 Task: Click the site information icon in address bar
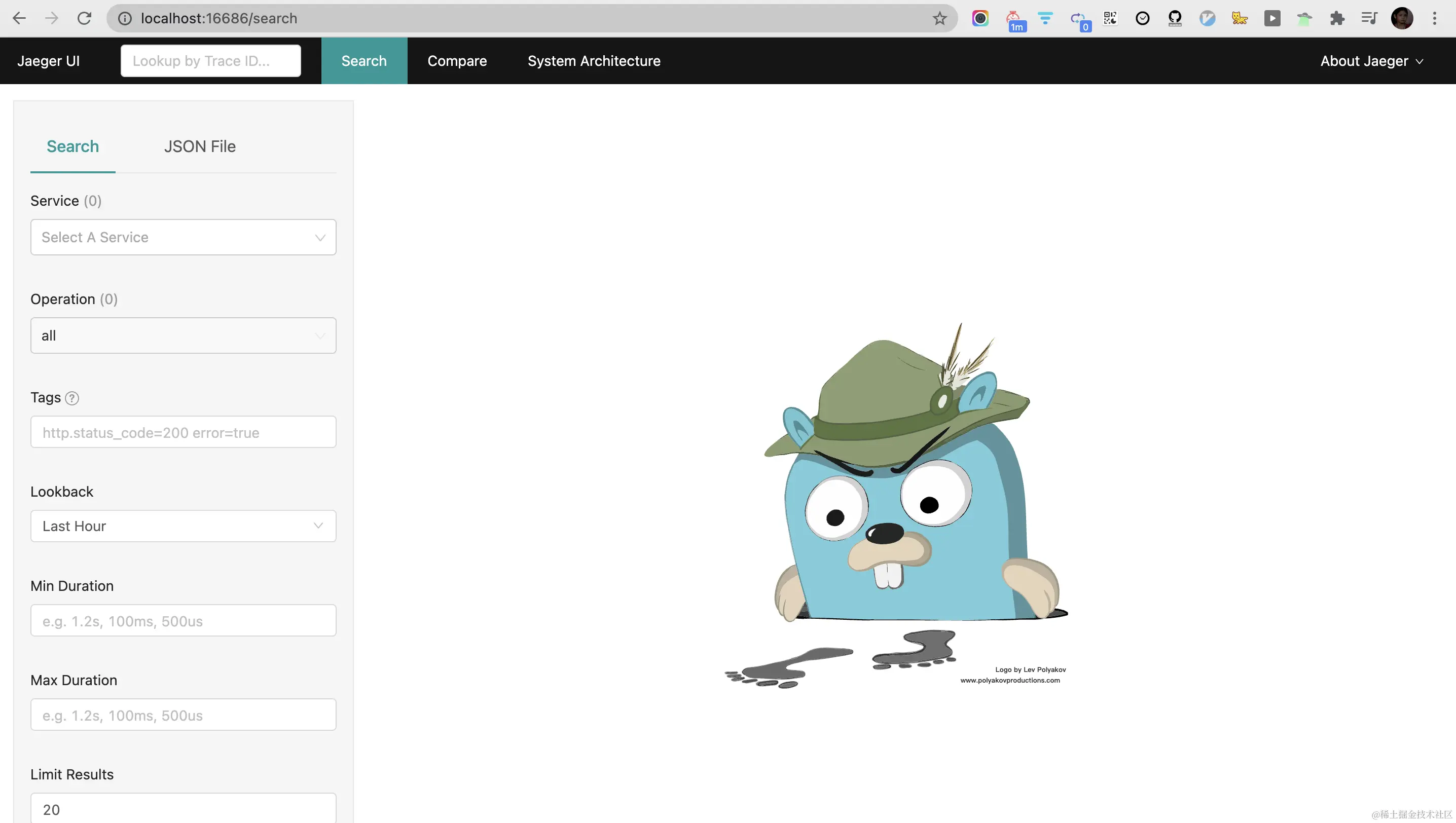[124, 19]
